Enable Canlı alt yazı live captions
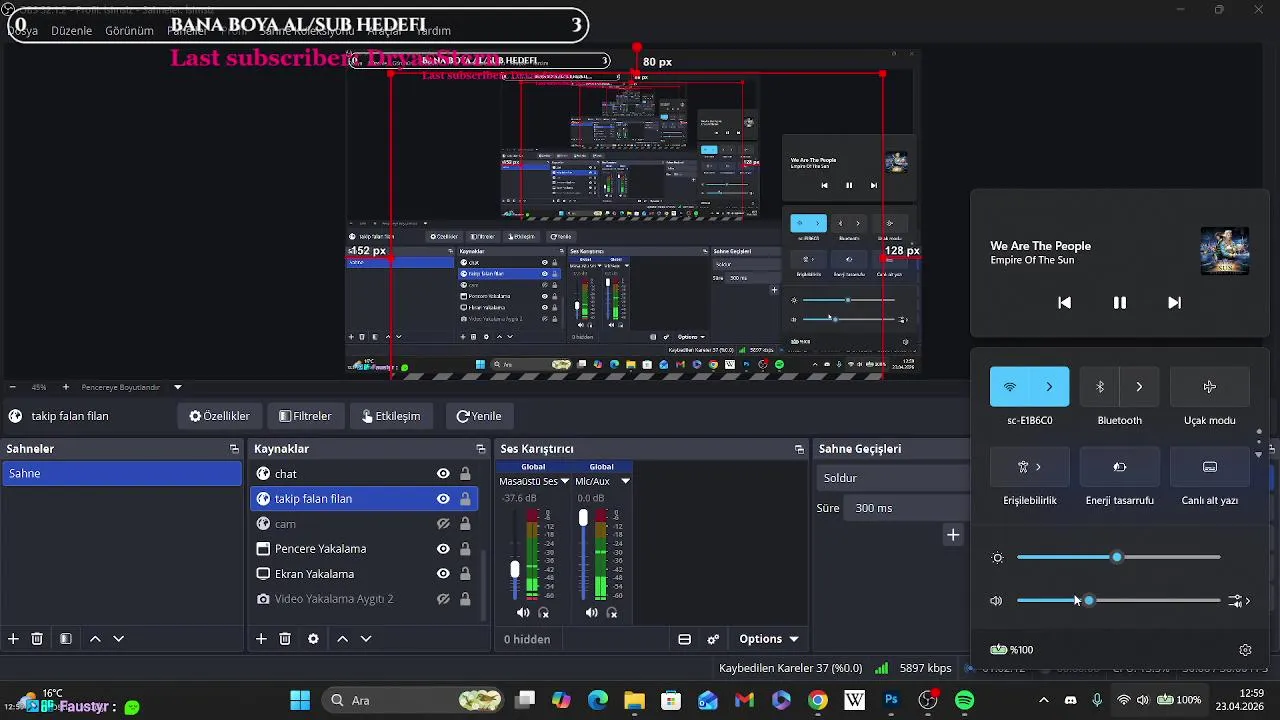The height and width of the screenshot is (720, 1280). (1210, 467)
